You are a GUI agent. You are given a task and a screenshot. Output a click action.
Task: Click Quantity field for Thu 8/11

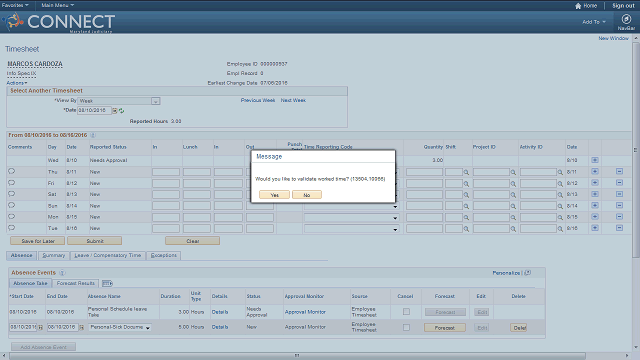tap(424, 172)
